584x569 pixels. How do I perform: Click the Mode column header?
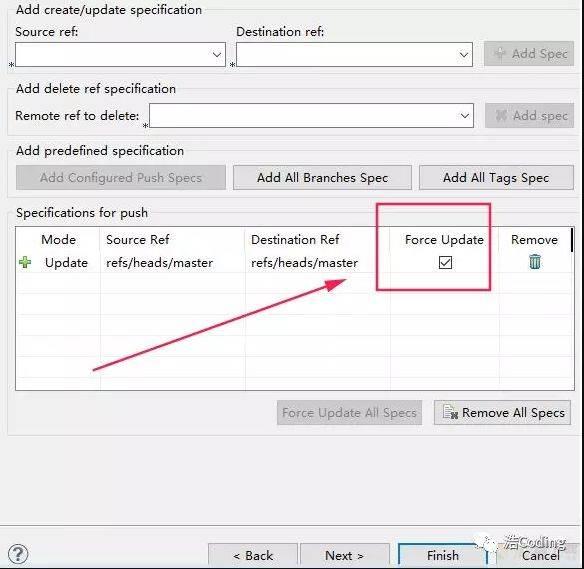[58, 239]
